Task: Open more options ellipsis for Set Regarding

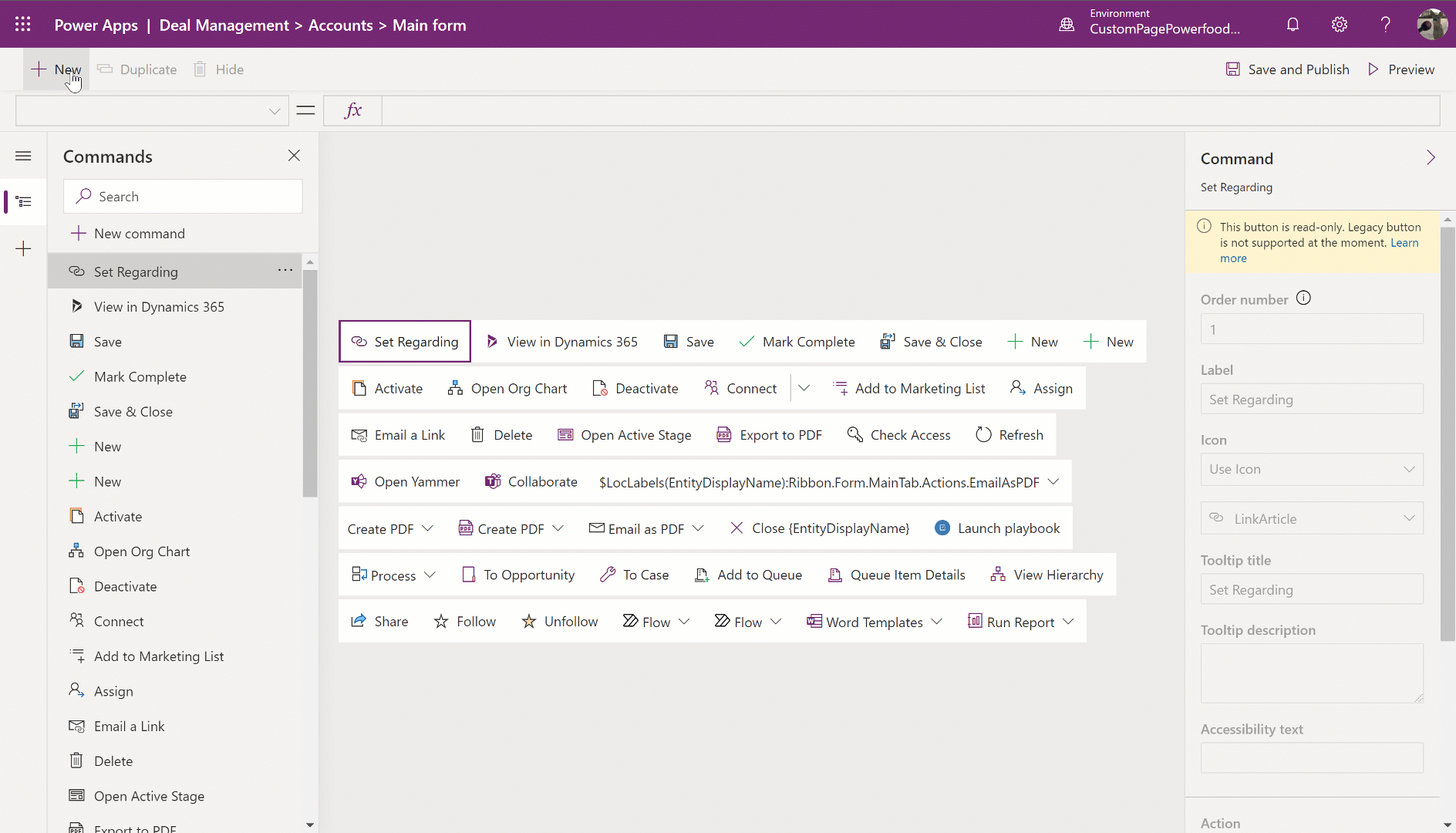Action: tap(285, 270)
